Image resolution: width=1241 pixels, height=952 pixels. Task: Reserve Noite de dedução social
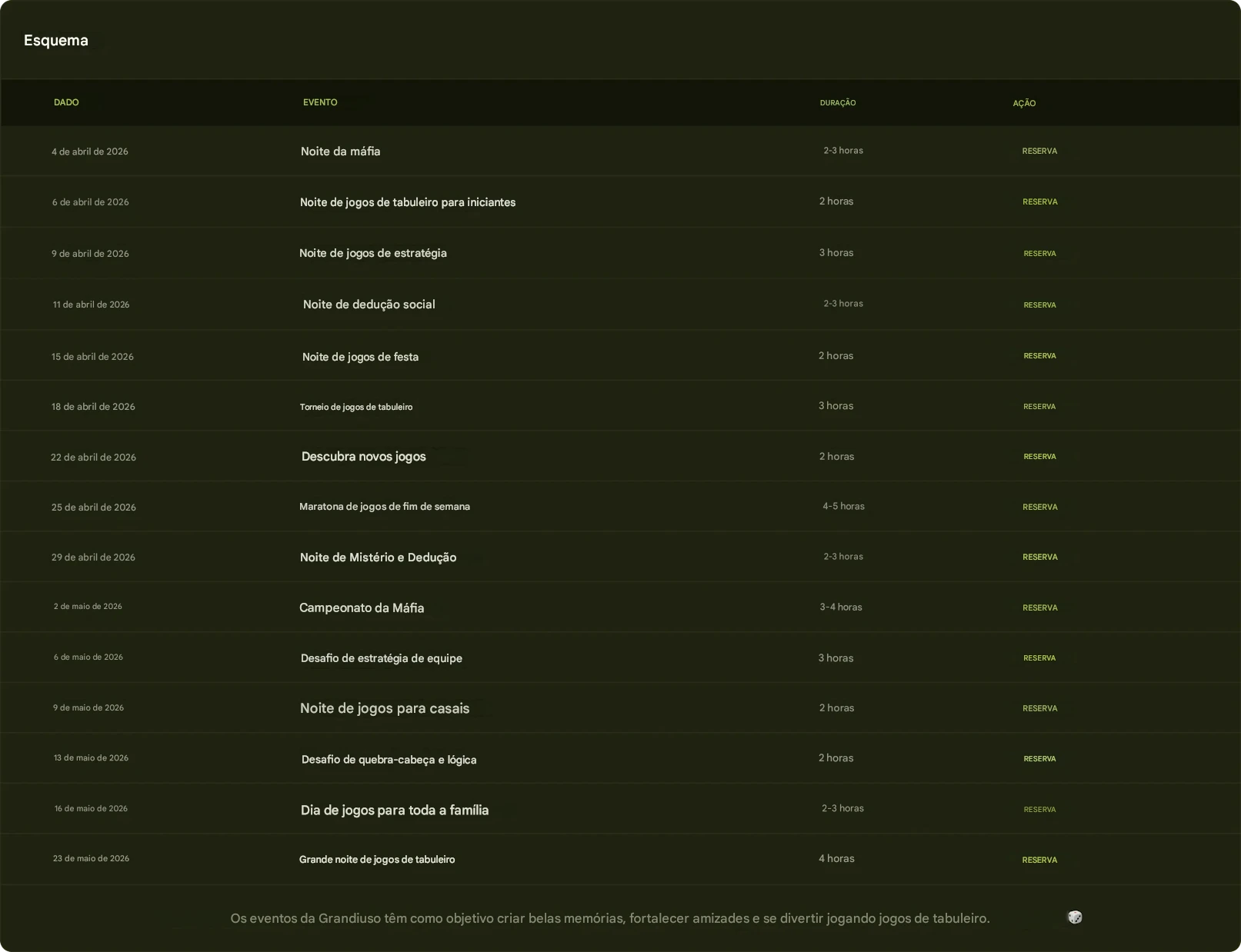click(1039, 305)
